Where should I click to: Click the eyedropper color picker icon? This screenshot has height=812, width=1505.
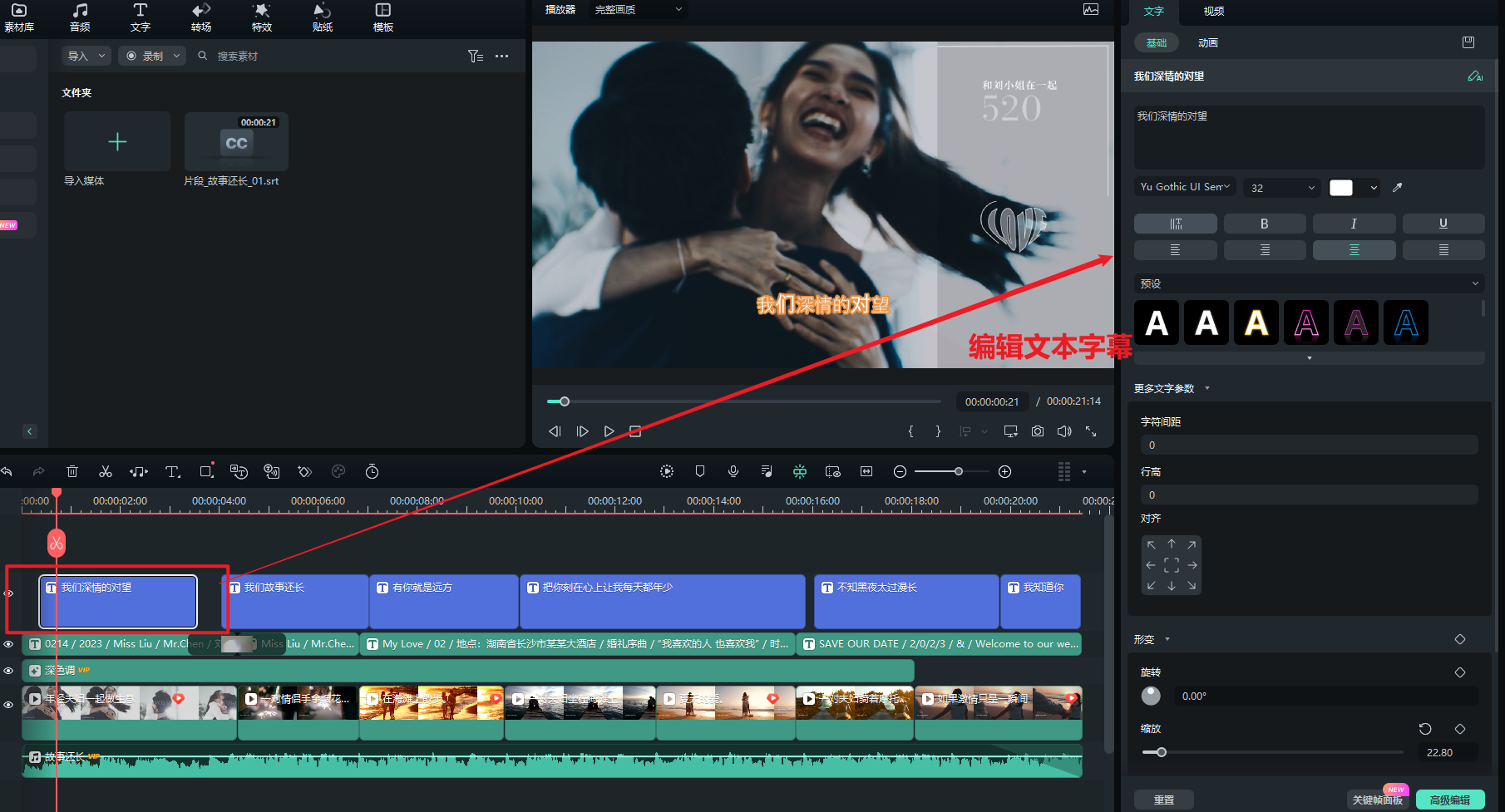point(1398,188)
